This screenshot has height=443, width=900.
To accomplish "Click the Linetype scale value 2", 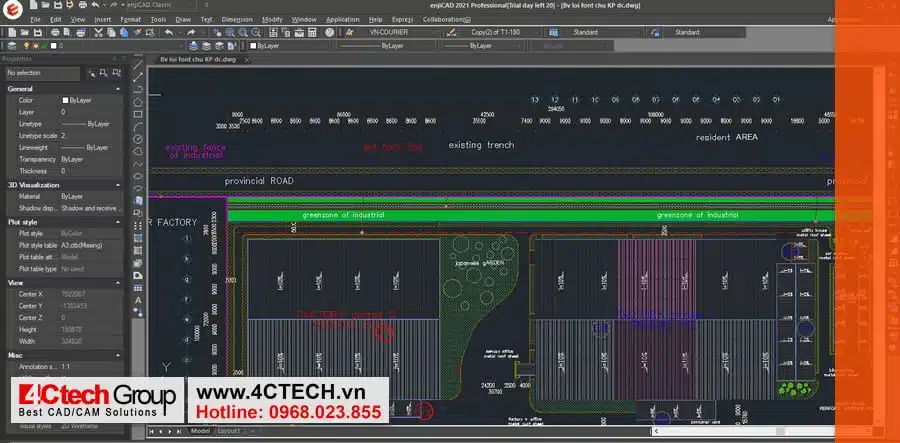I will point(63,136).
